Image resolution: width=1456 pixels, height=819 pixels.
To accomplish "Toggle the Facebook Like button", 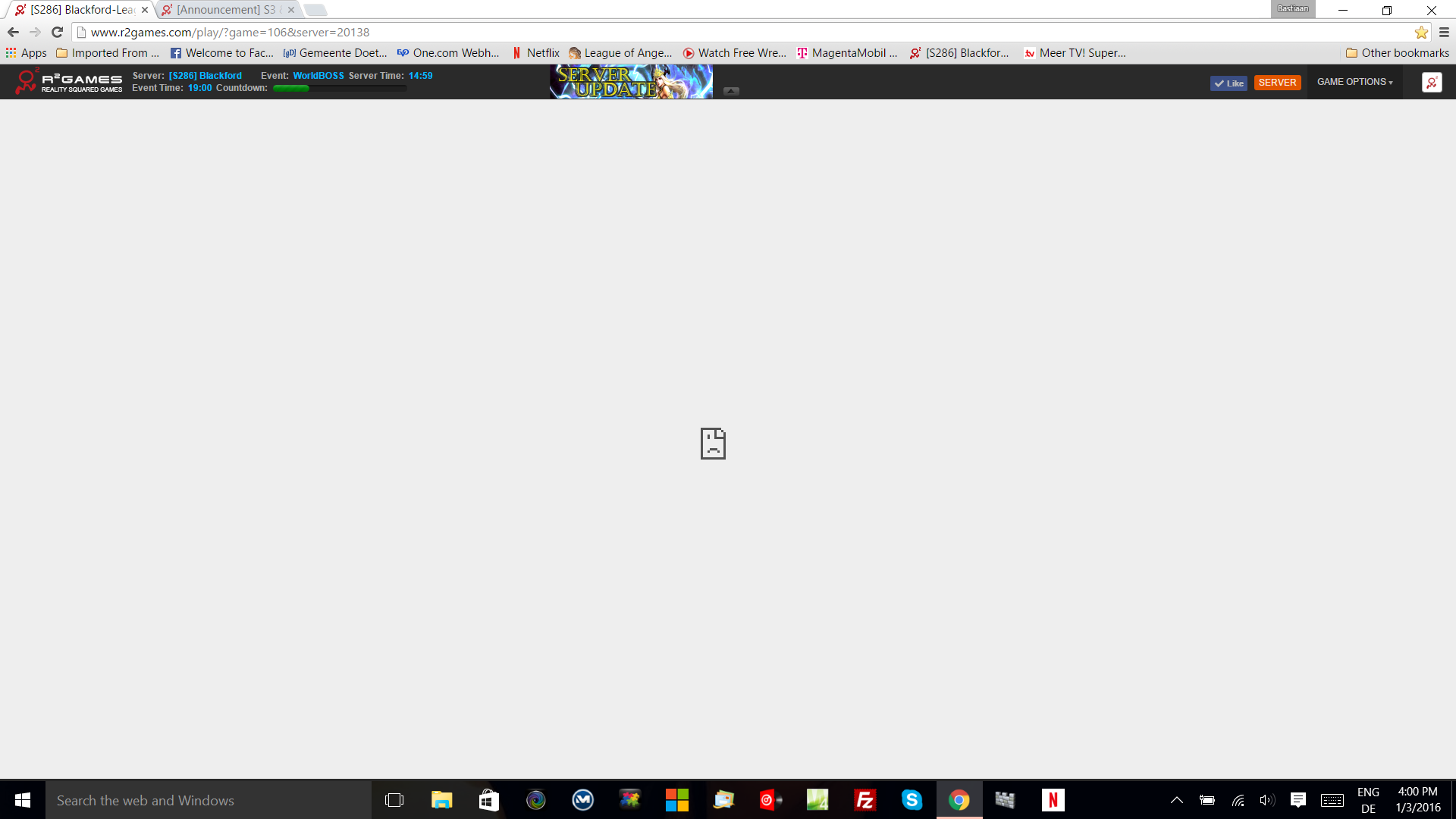I will point(1228,83).
